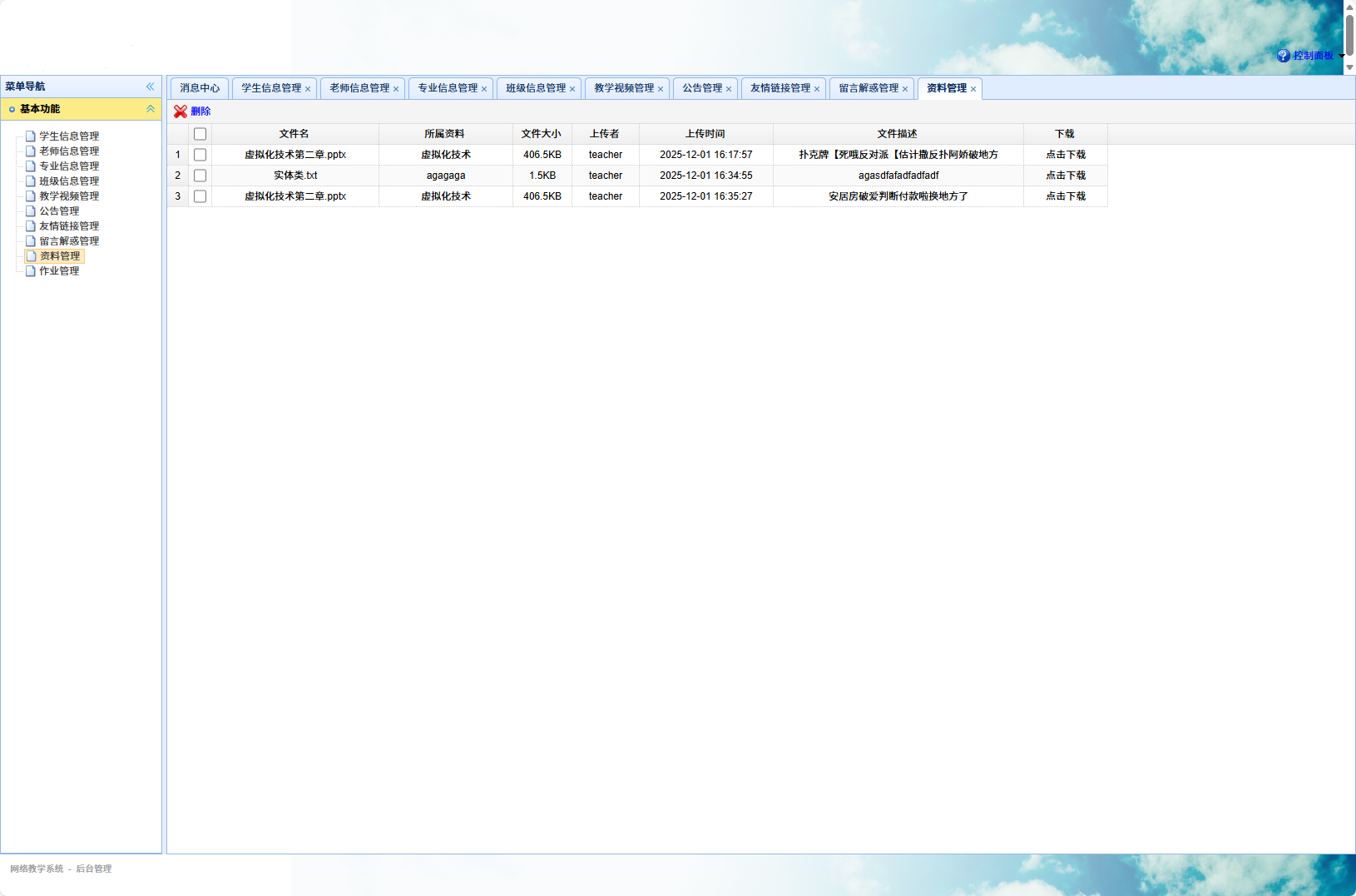1356x896 pixels.
Task: Close the 留言解惑管理 tab
Action: (905, 89)
